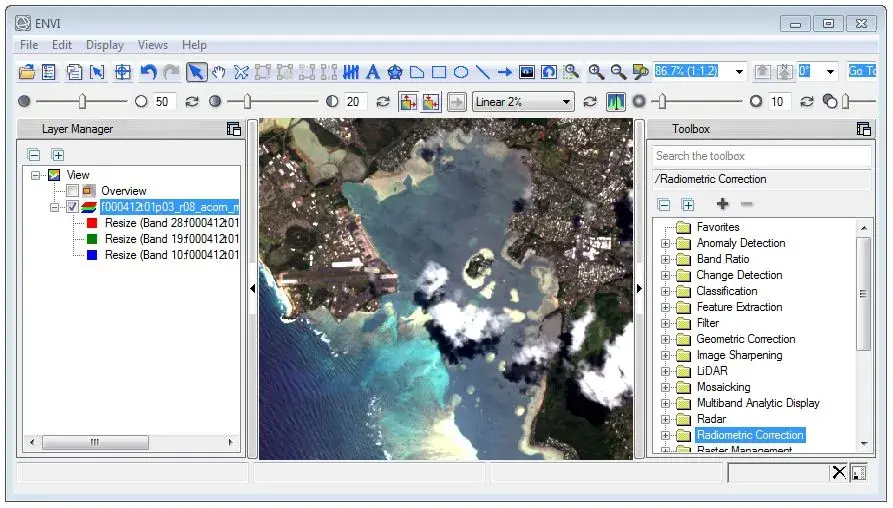The height and width of the screenshot is (508, 893).
Task: Click the Zoom In magnifier icon
Action: click(x=596, y=72)
